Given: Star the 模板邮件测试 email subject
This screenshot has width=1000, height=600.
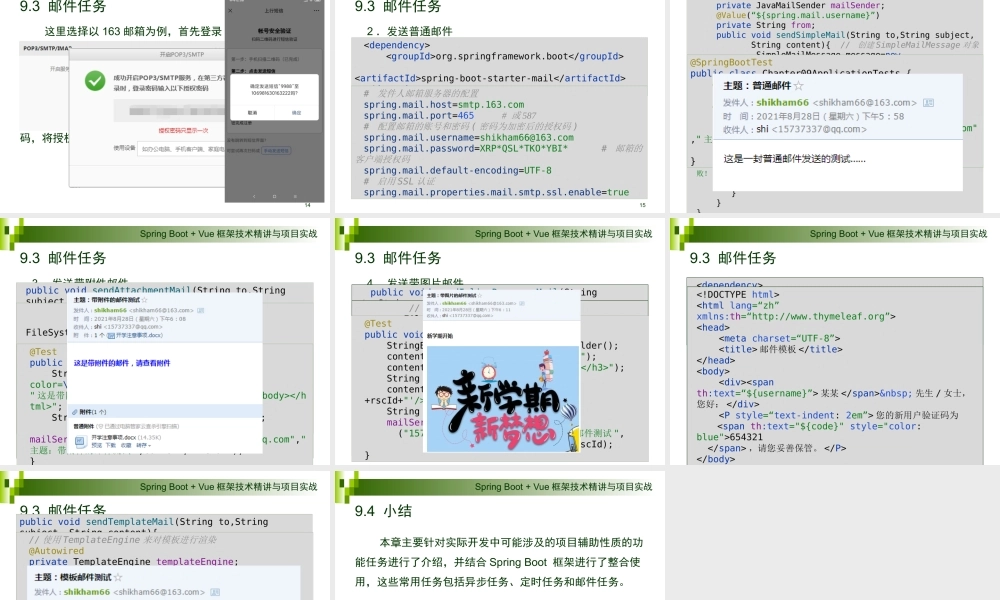Looking at the screenshot, I should (x=118, y=577).
